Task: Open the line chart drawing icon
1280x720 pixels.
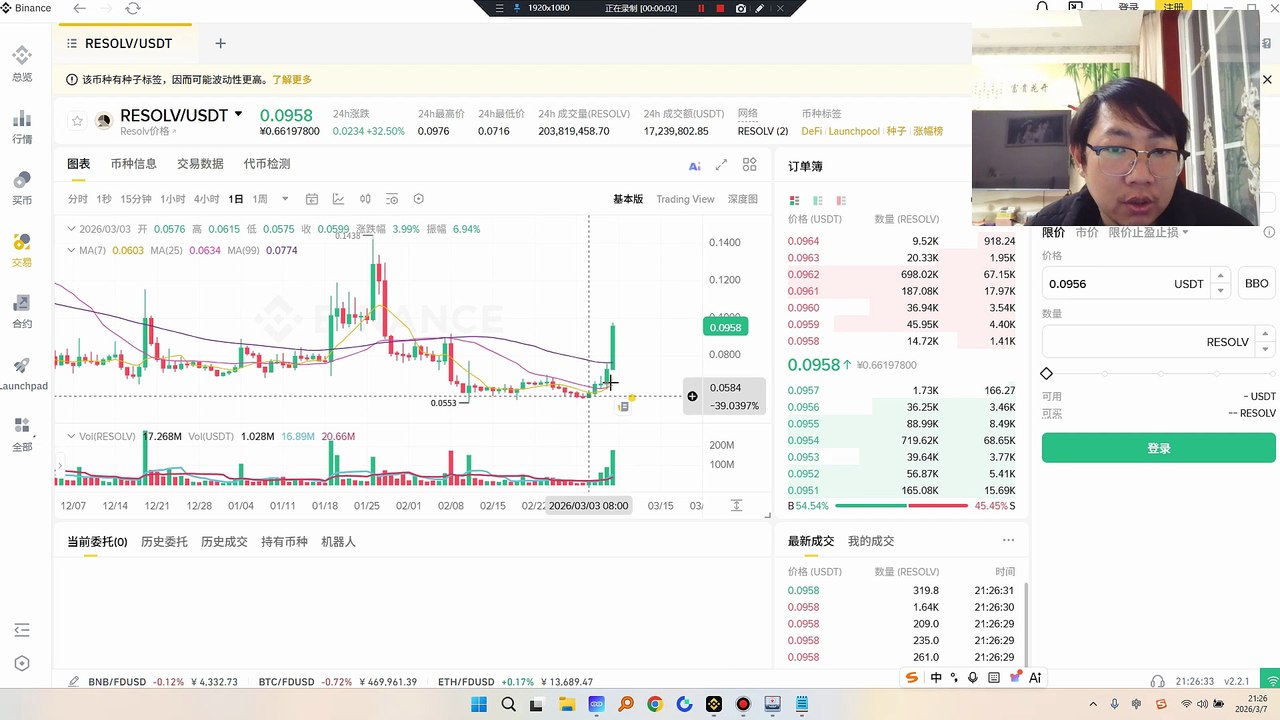Action: click(339, 199)
